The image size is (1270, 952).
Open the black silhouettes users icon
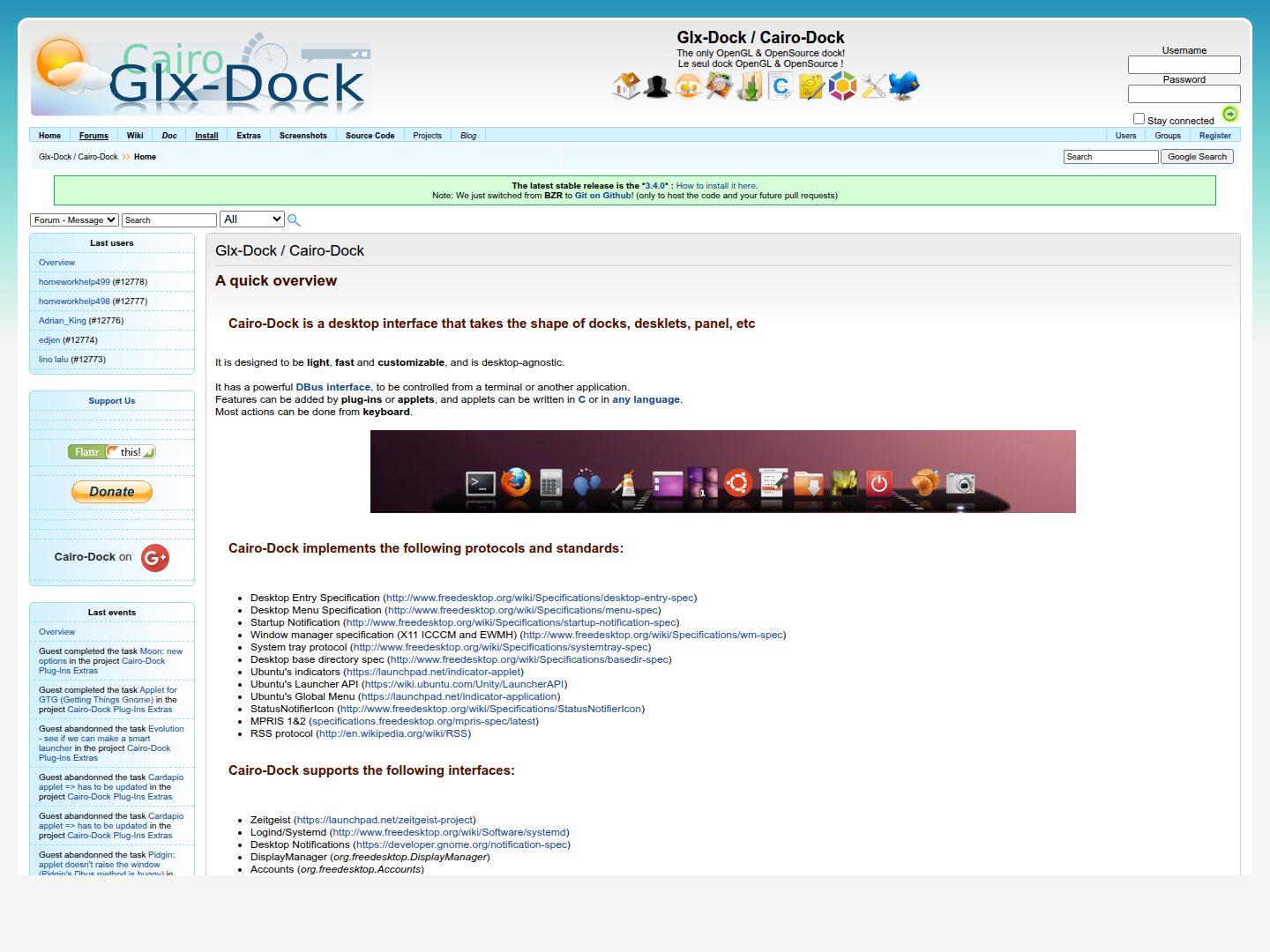point(657,86)
